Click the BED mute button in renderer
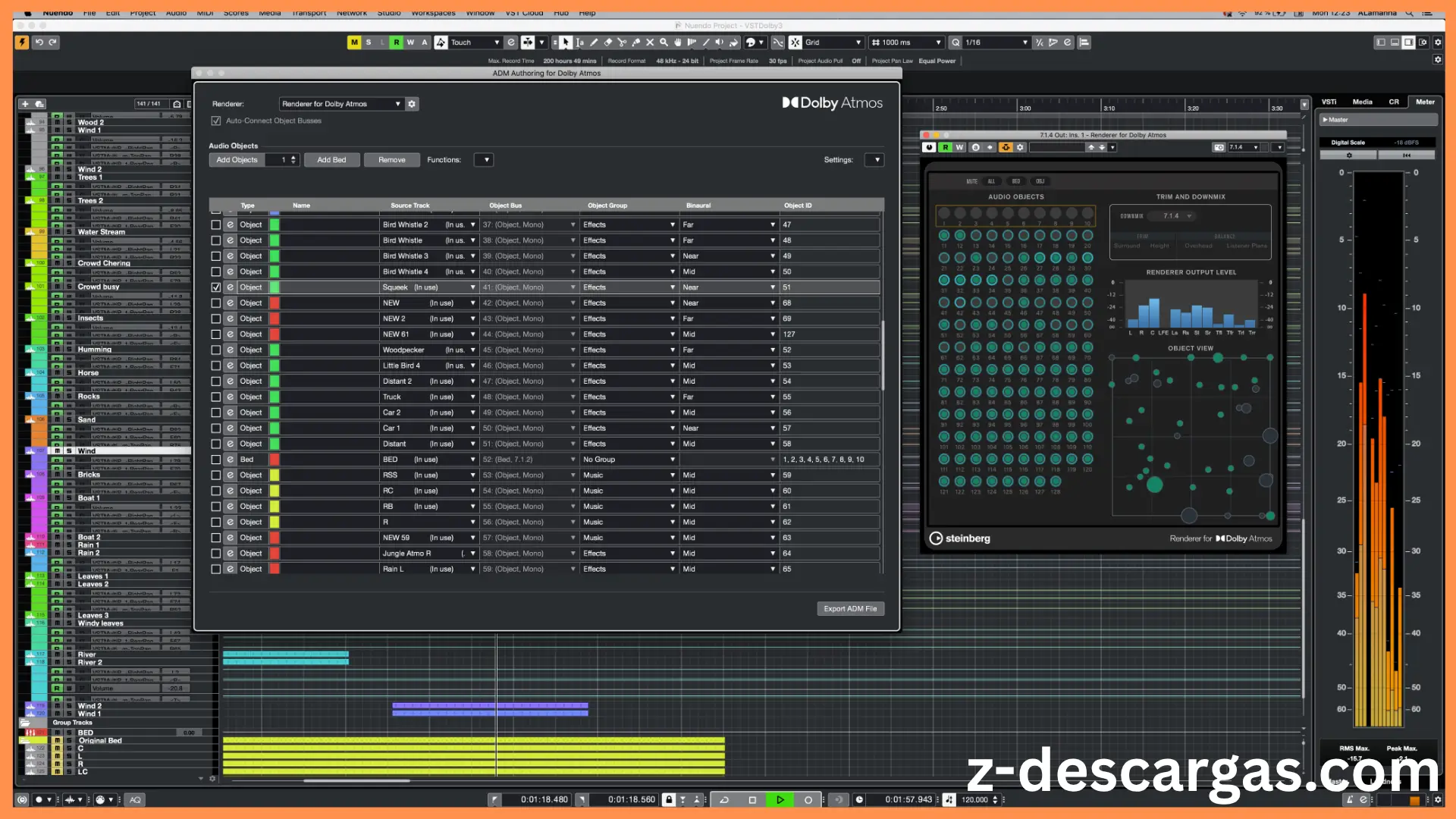Screen dimensions: 1456x819 pyautogui.click(x=1016, y=181)
